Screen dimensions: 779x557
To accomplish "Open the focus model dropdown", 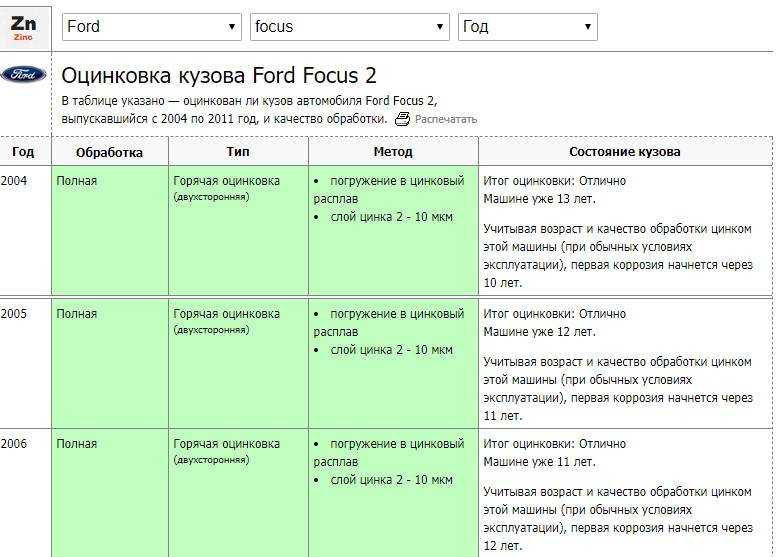I will pos(350,27).
